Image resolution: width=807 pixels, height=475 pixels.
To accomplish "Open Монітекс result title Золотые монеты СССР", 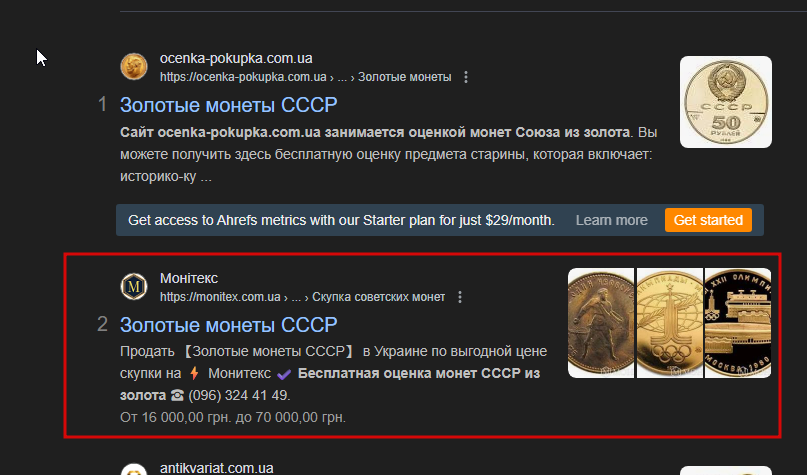I will click(229, 325).
